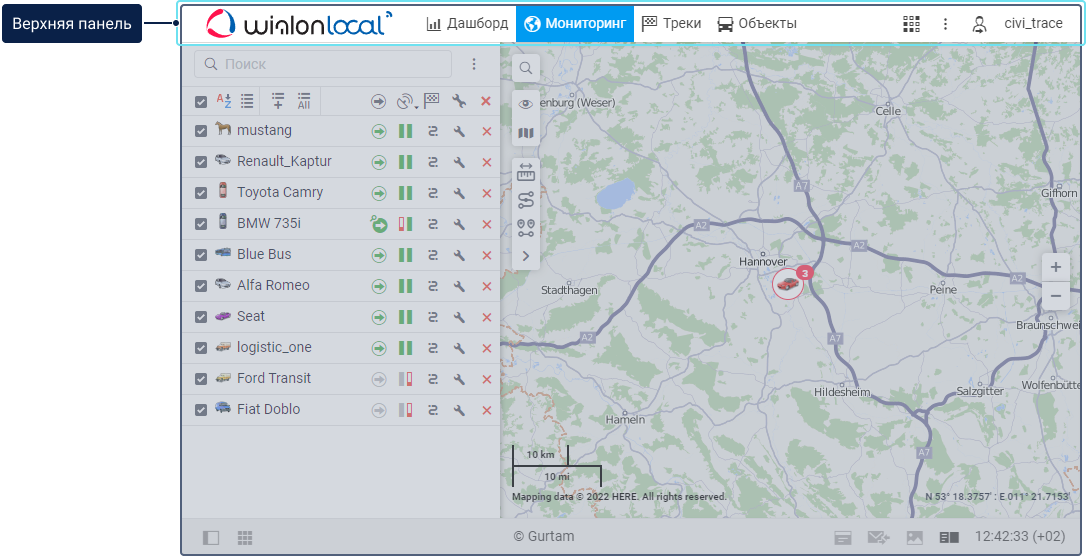
Task: Open the Дашборд tab
Action: (467, 23)
